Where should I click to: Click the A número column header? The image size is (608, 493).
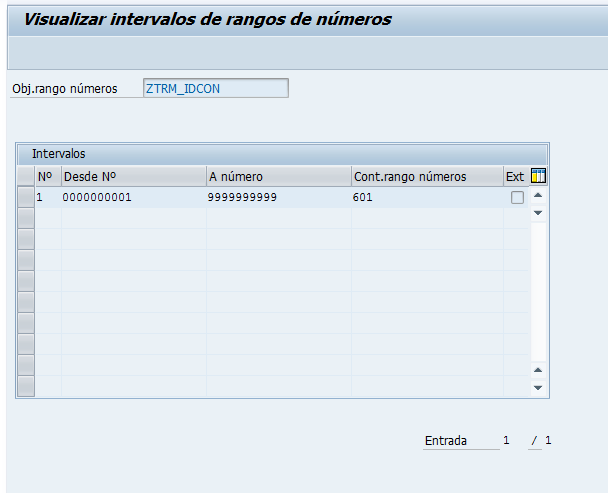tap(277, 177)
